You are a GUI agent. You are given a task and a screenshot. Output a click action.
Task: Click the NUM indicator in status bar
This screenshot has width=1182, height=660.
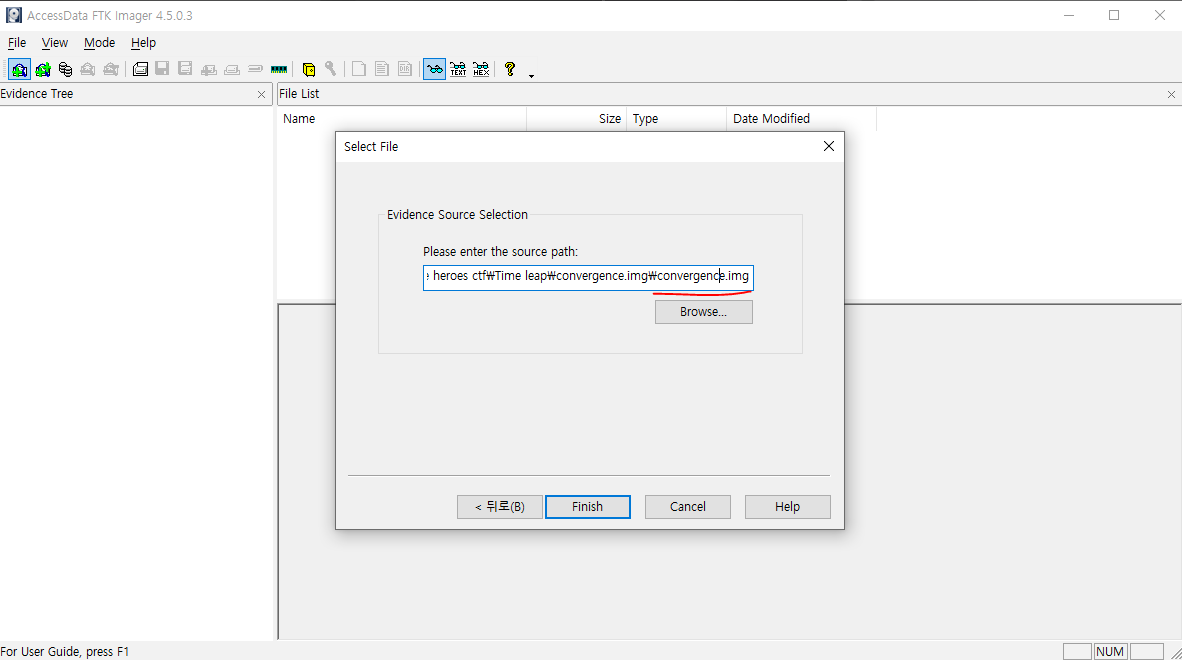pos(1110,652)
